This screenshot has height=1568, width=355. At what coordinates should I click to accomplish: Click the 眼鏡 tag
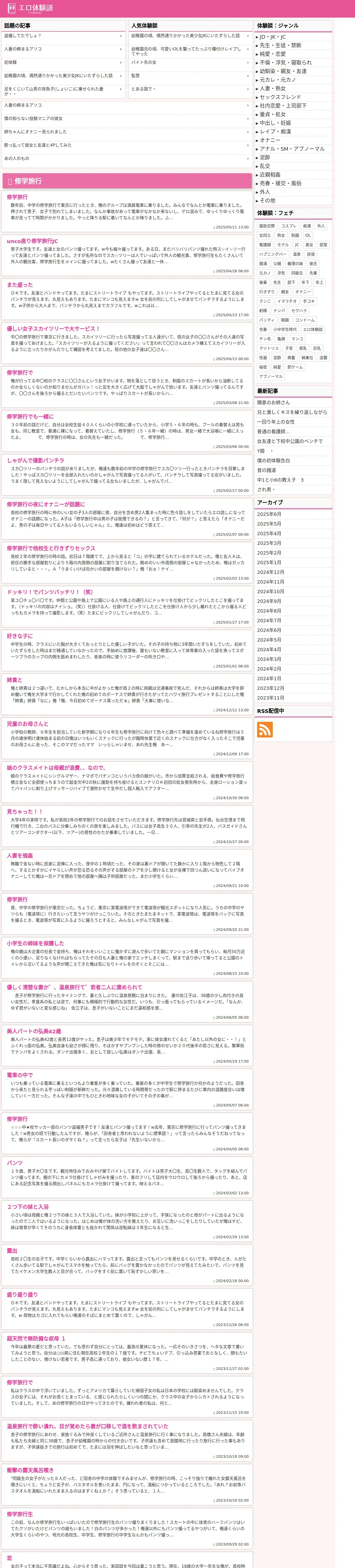pos(285,320)
